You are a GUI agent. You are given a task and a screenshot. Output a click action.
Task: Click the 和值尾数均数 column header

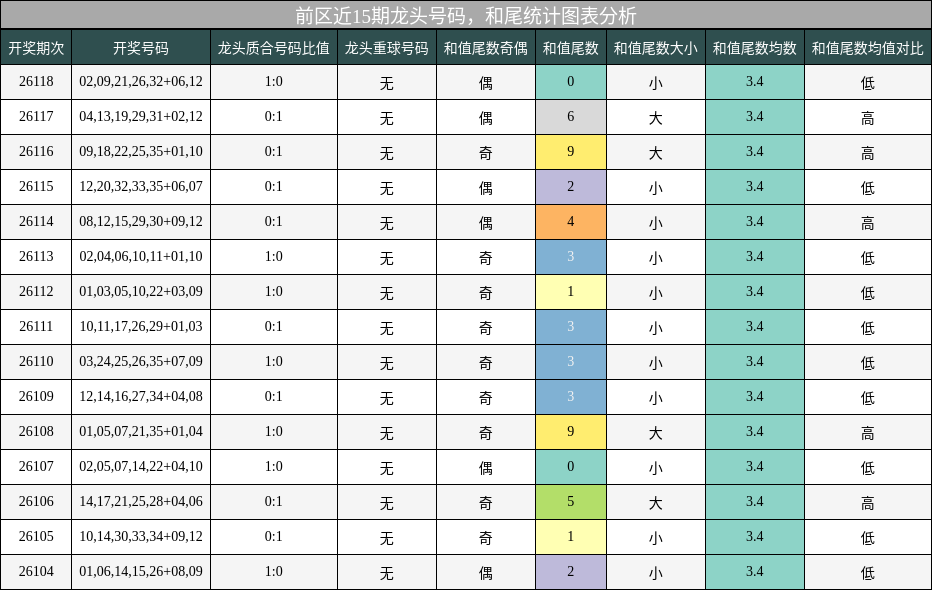[x=755, y=48]
